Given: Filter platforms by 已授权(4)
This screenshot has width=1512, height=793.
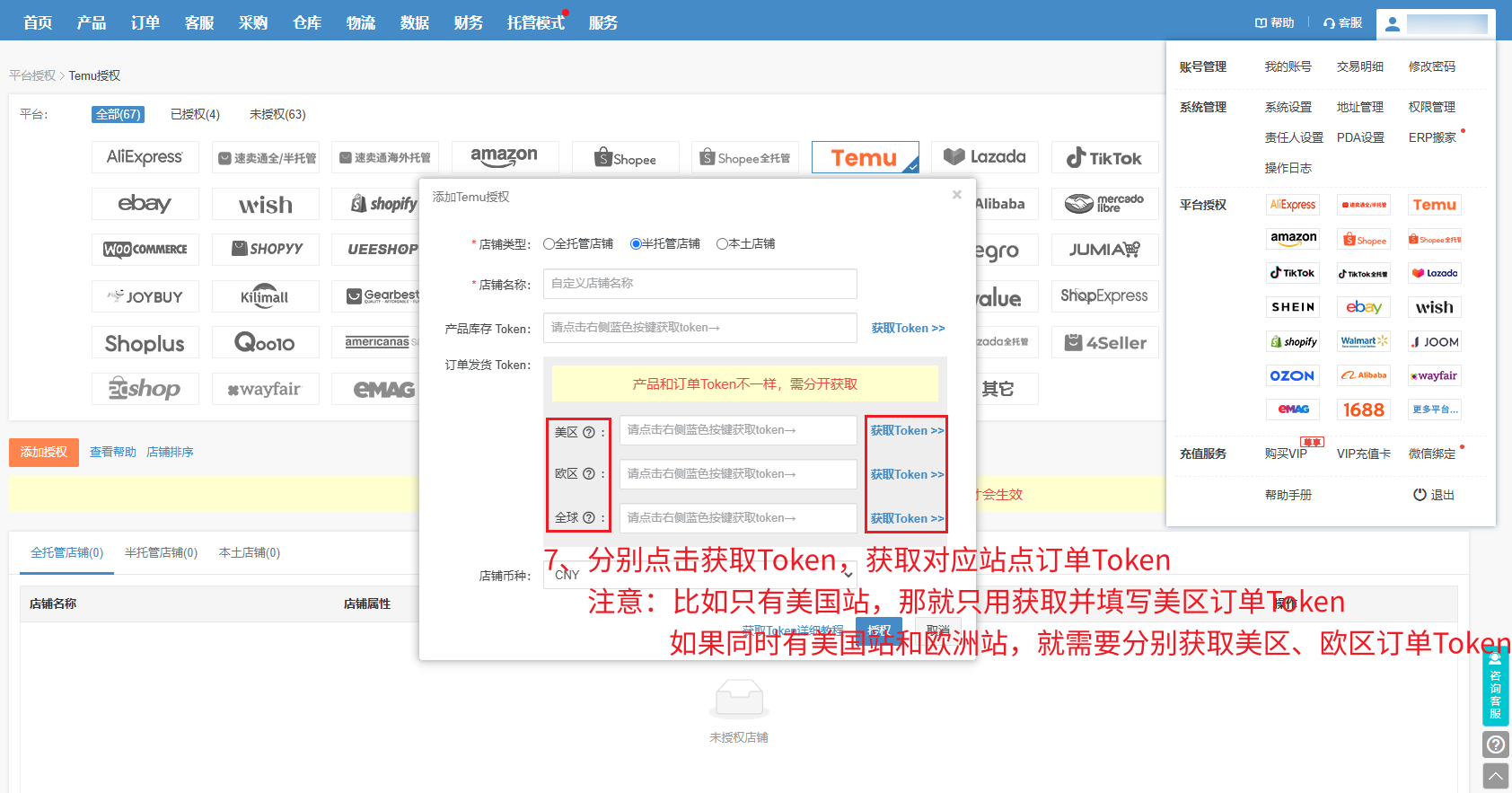Looking at the screenshot, I should [196, 114].
